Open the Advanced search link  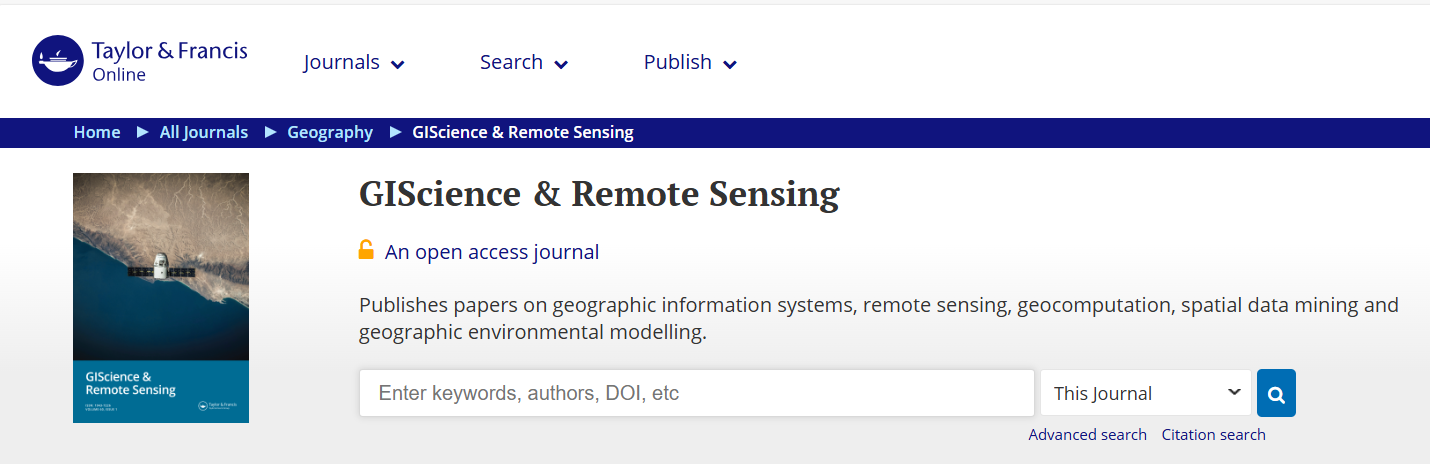(x=1087, y=434)
